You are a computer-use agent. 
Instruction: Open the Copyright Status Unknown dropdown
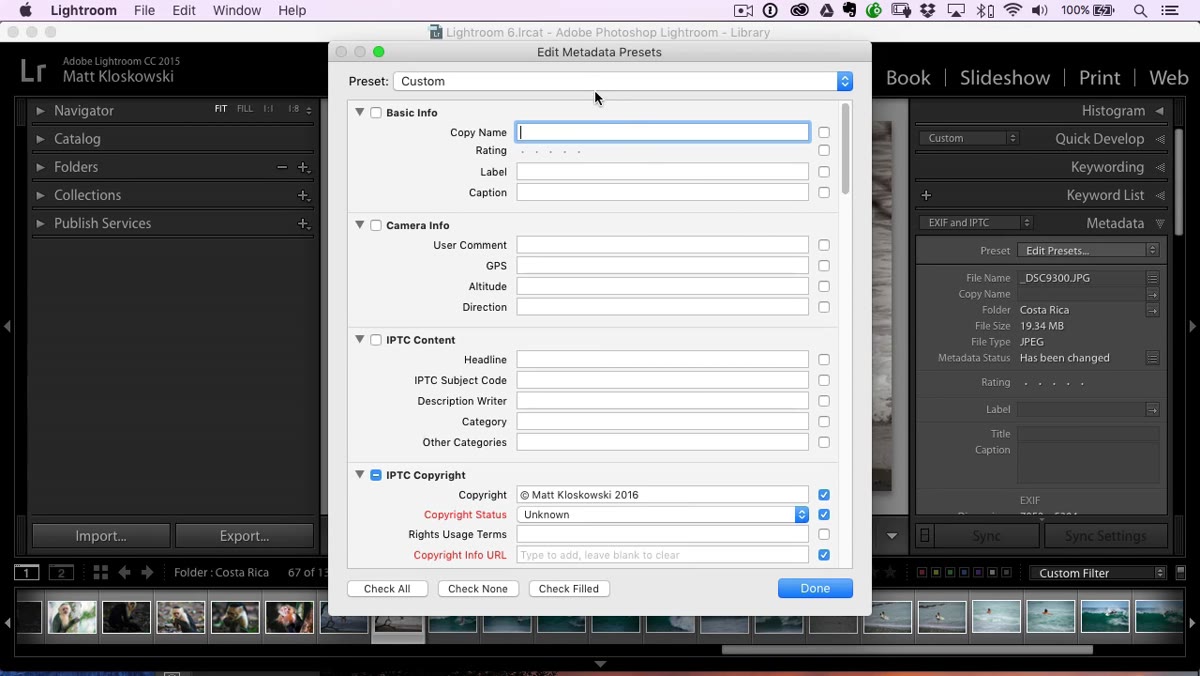(x=662, y=515)
